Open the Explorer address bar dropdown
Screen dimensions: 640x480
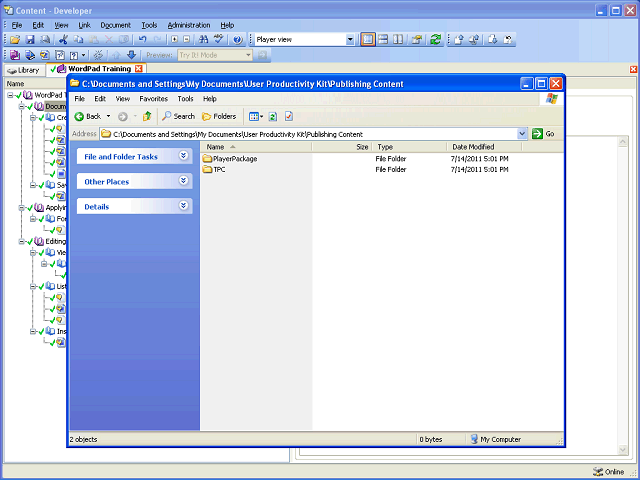522,133
